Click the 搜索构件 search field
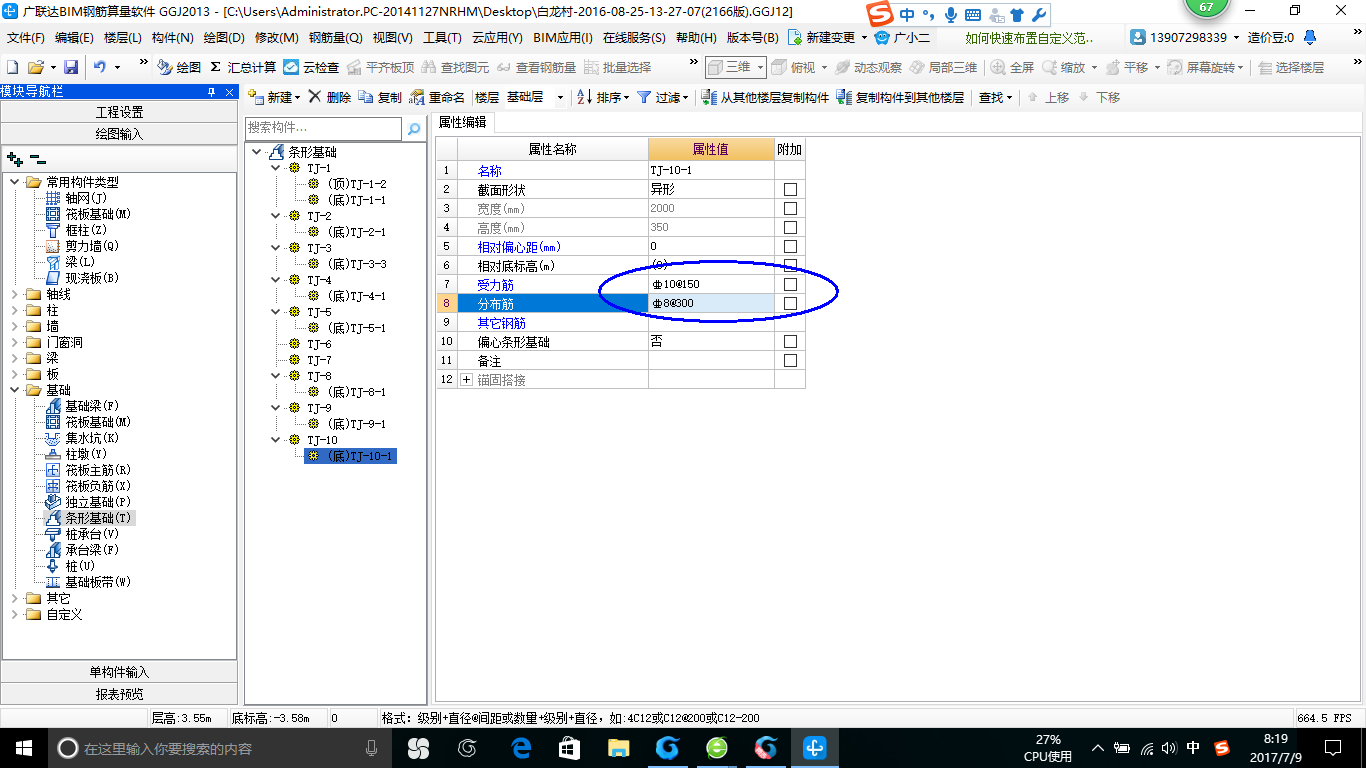Image resolution: width=1366 pixels, height=768 pixels. [323, 129]
